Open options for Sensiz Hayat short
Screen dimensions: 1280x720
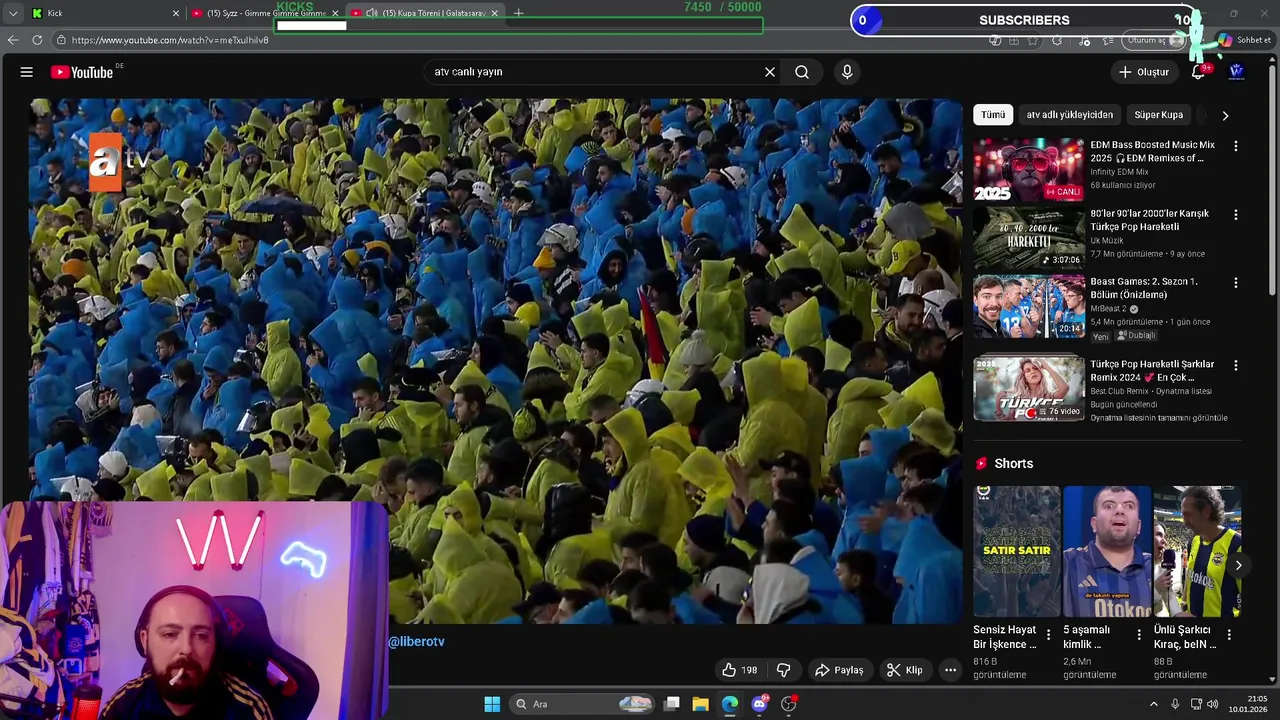[1048, 635]
